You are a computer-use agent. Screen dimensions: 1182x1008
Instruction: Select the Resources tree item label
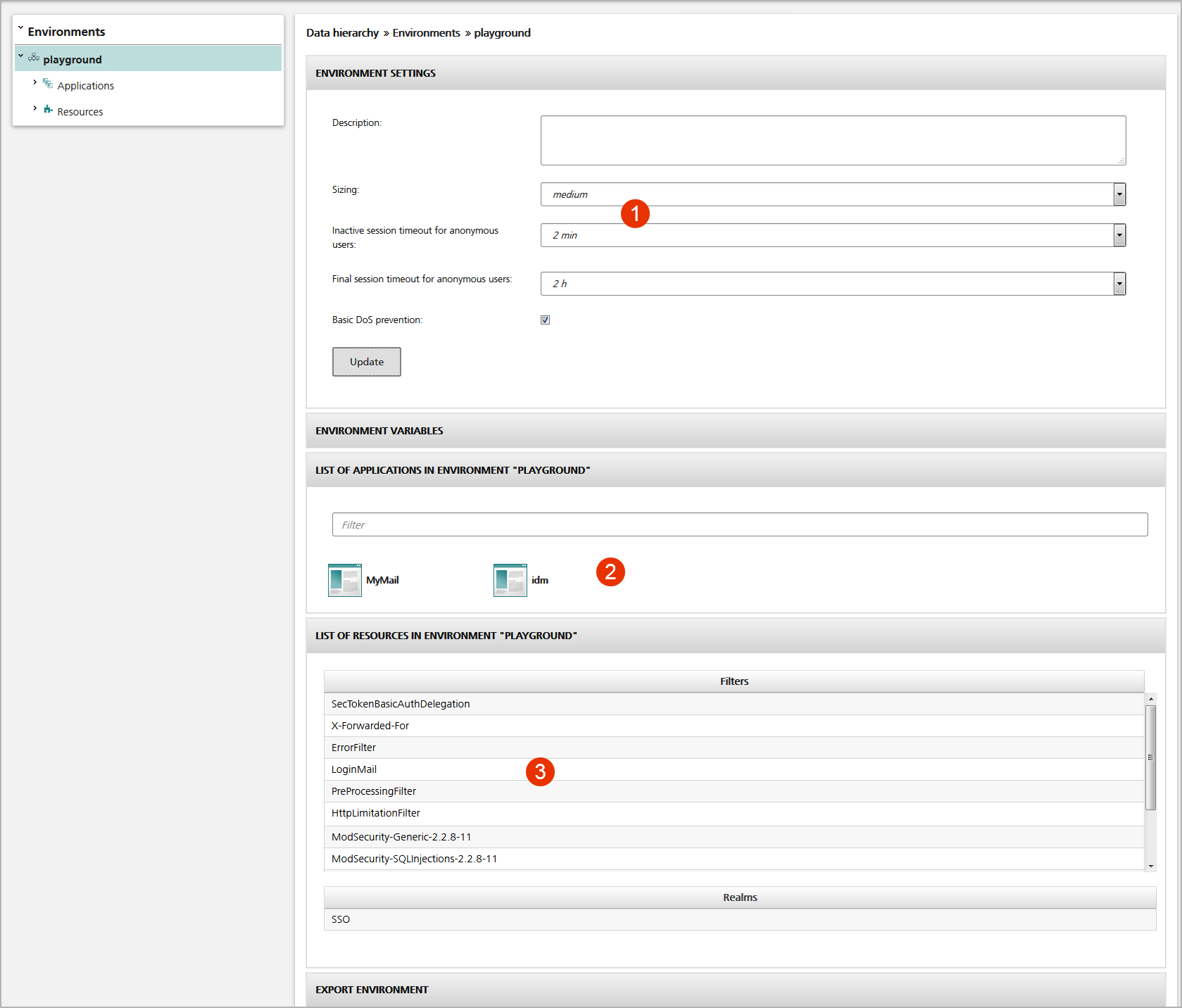80,112
